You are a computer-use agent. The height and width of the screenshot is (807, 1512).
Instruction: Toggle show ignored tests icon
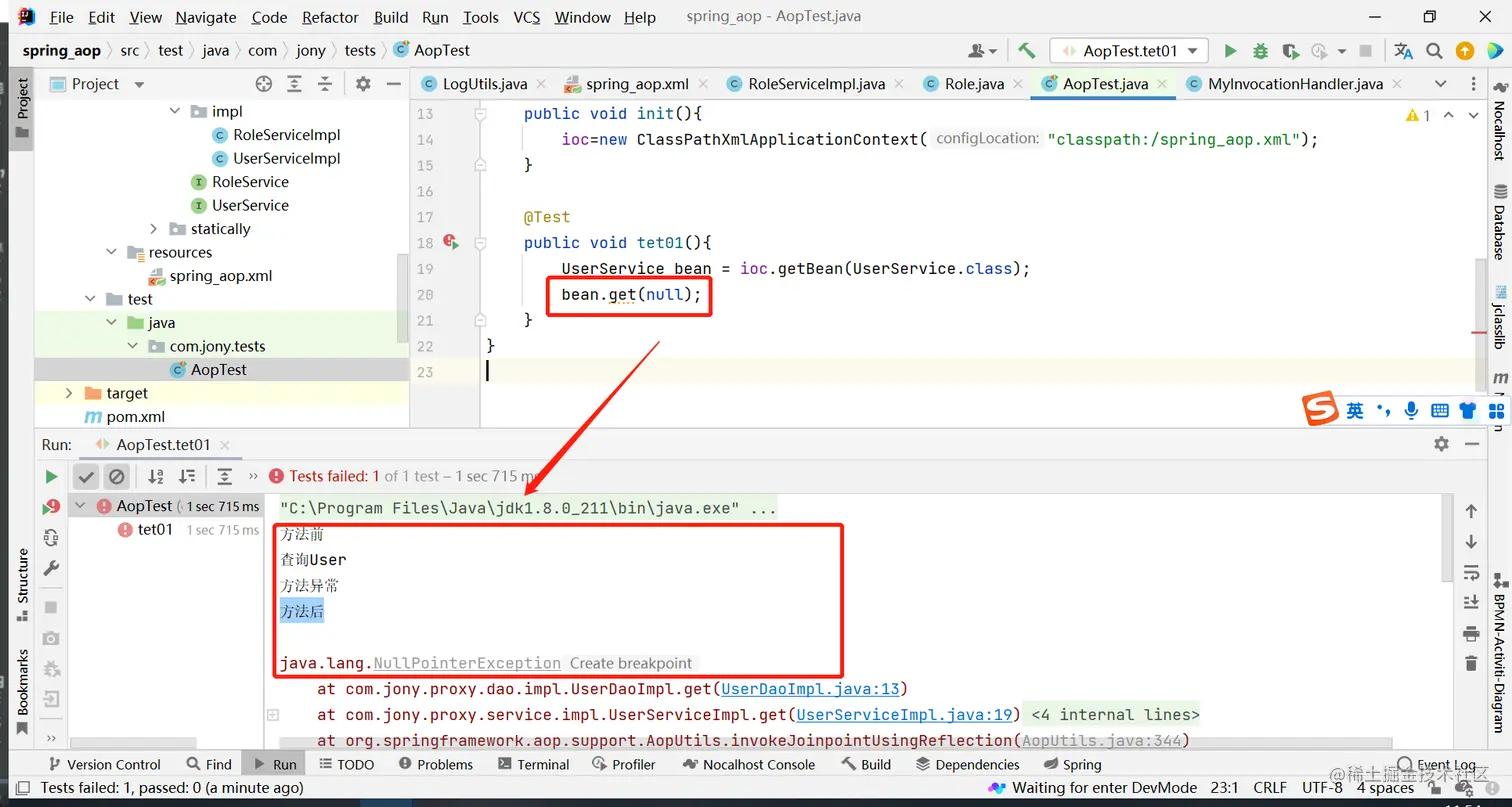click(x=117, y=477)
